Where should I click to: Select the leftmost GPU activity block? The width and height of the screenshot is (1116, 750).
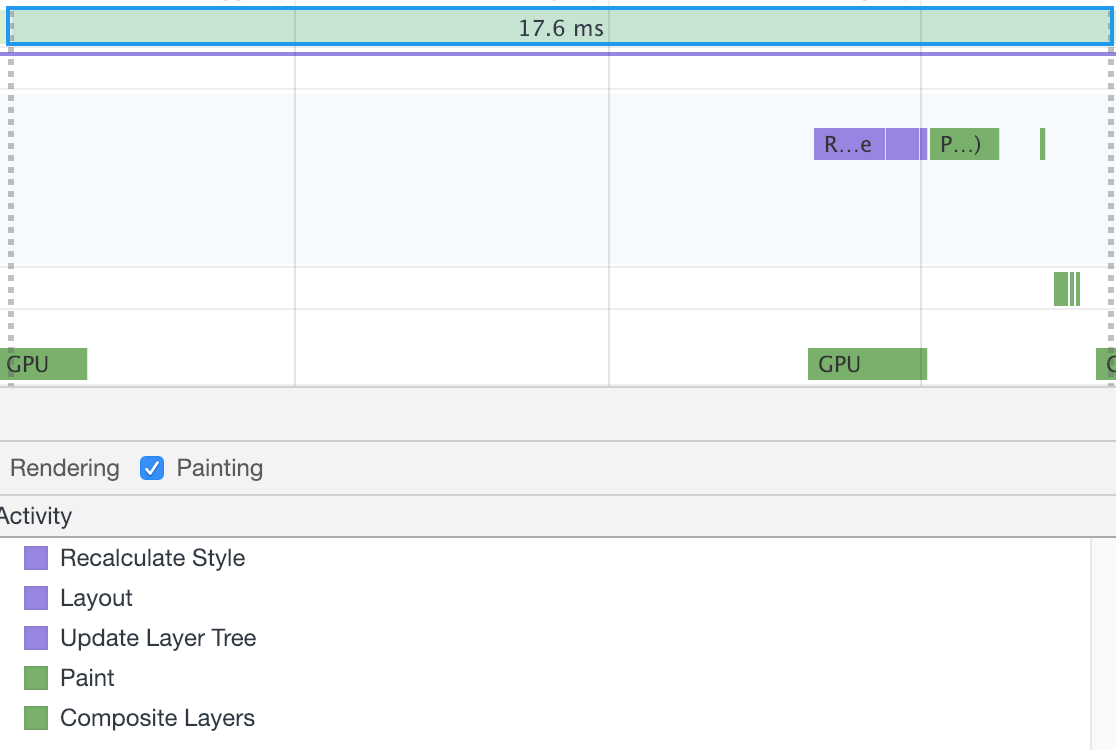pos(43,364)
